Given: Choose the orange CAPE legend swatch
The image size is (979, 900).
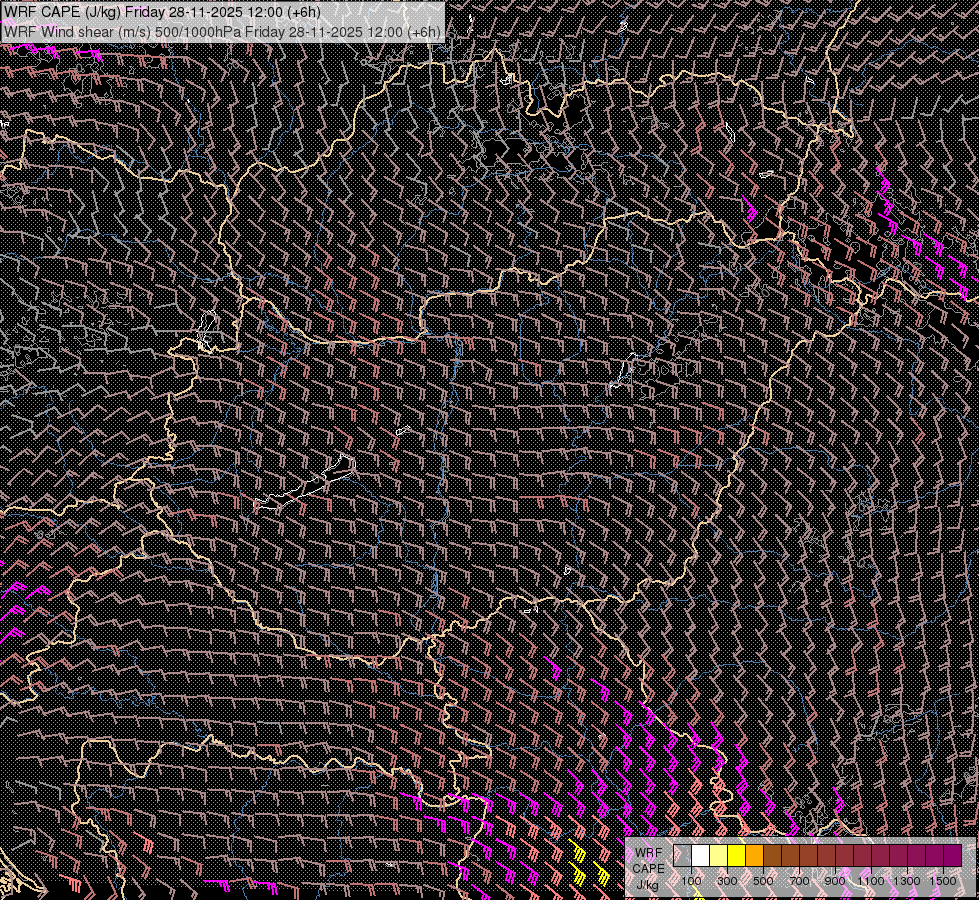Looking at the screenshot, I should pos(755,855).
